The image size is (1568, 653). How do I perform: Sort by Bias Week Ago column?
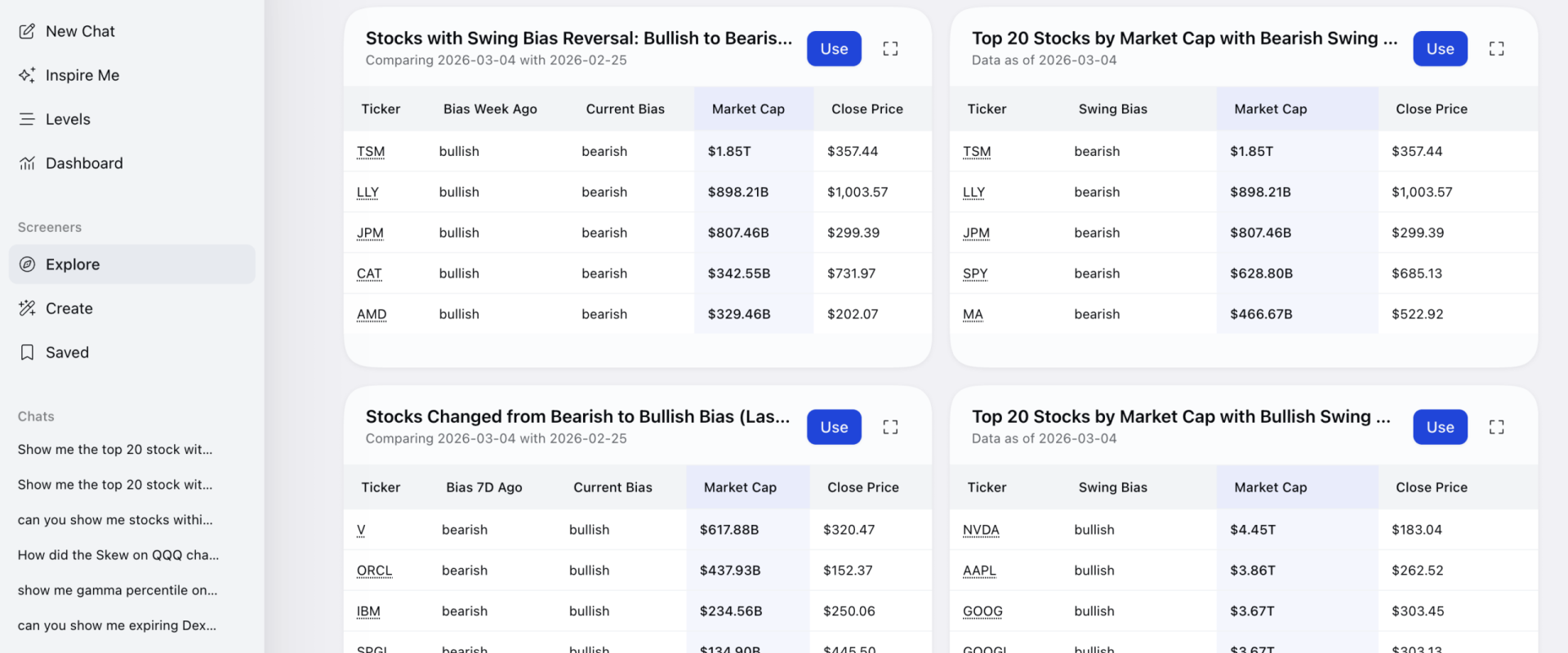click(490, 109)
